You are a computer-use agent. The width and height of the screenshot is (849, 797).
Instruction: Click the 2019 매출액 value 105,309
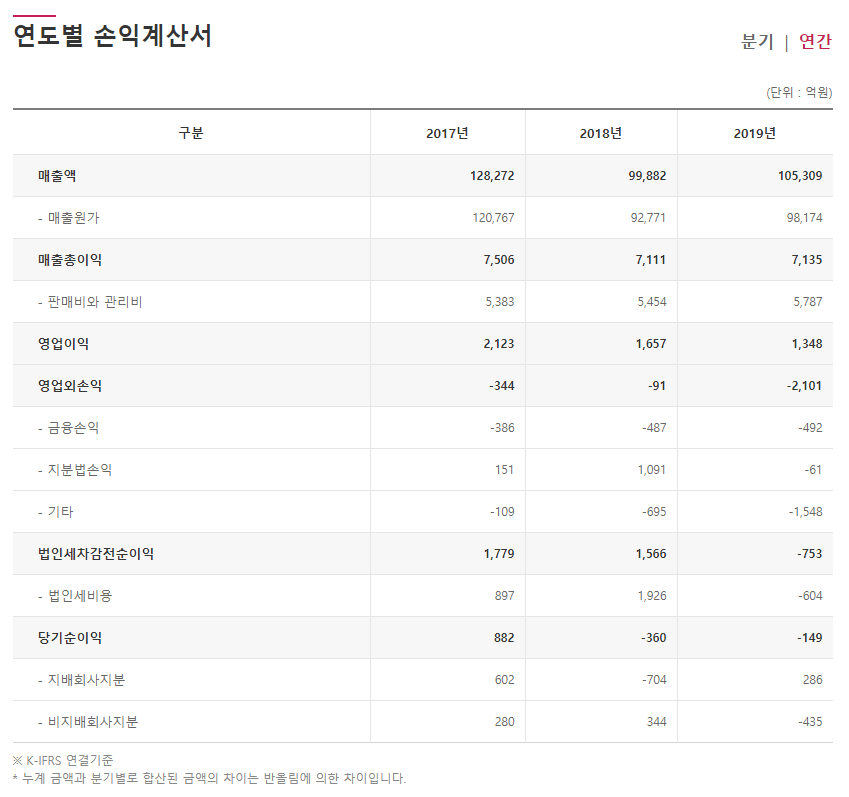click(x=800, y=175)
